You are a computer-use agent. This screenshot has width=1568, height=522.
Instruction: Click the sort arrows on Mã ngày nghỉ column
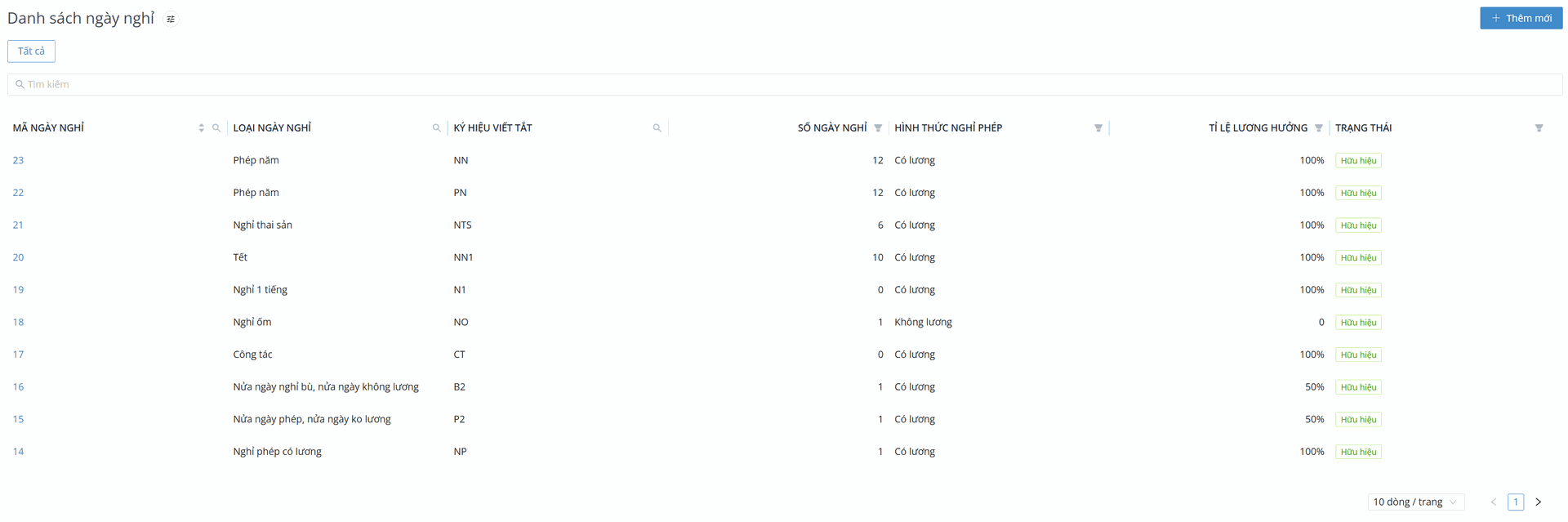[x=201, y=128]
